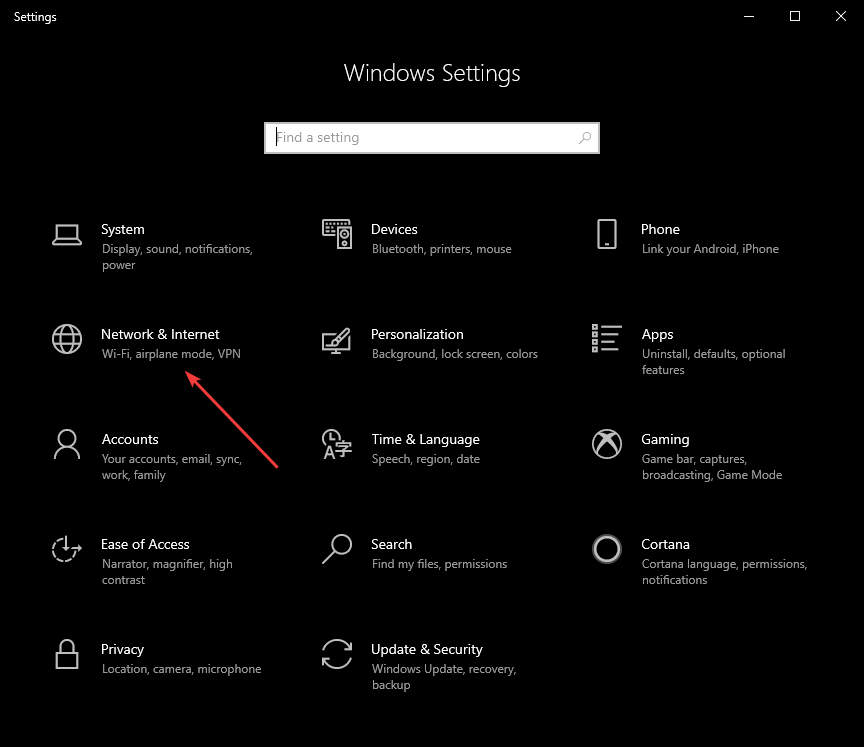Select the Accounts person icon
This screenshot has height=747, width=864.
[67, 444]
